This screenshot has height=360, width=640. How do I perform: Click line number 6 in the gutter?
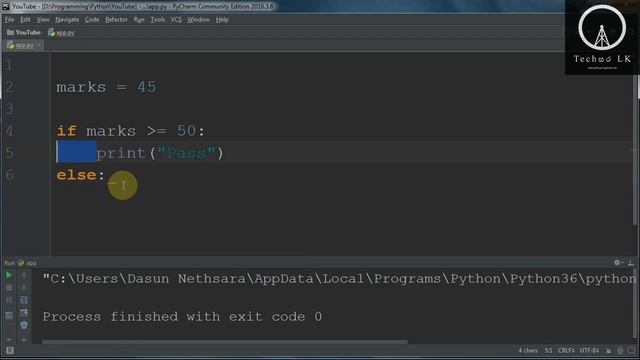tap(9, 175)
